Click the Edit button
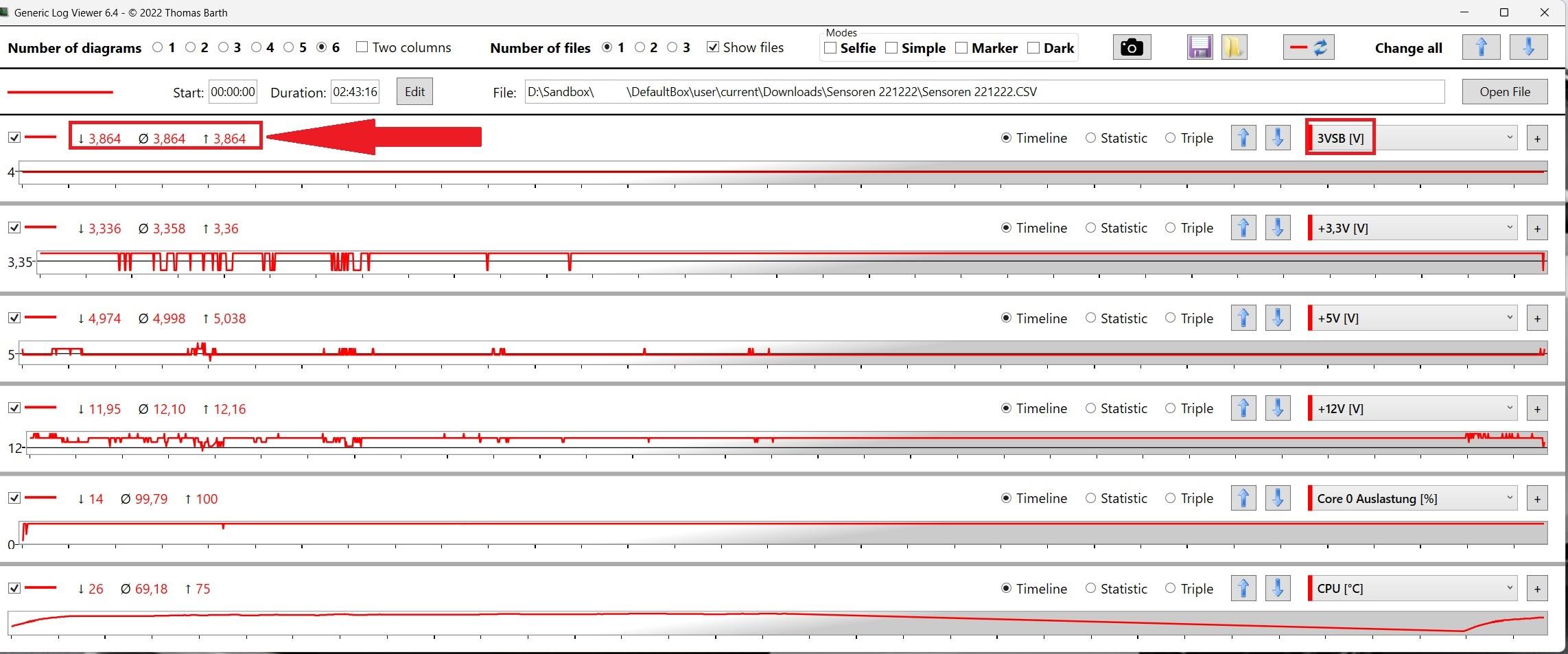The width and height of the screenshot is (1568, 654). tap(414, 91)
